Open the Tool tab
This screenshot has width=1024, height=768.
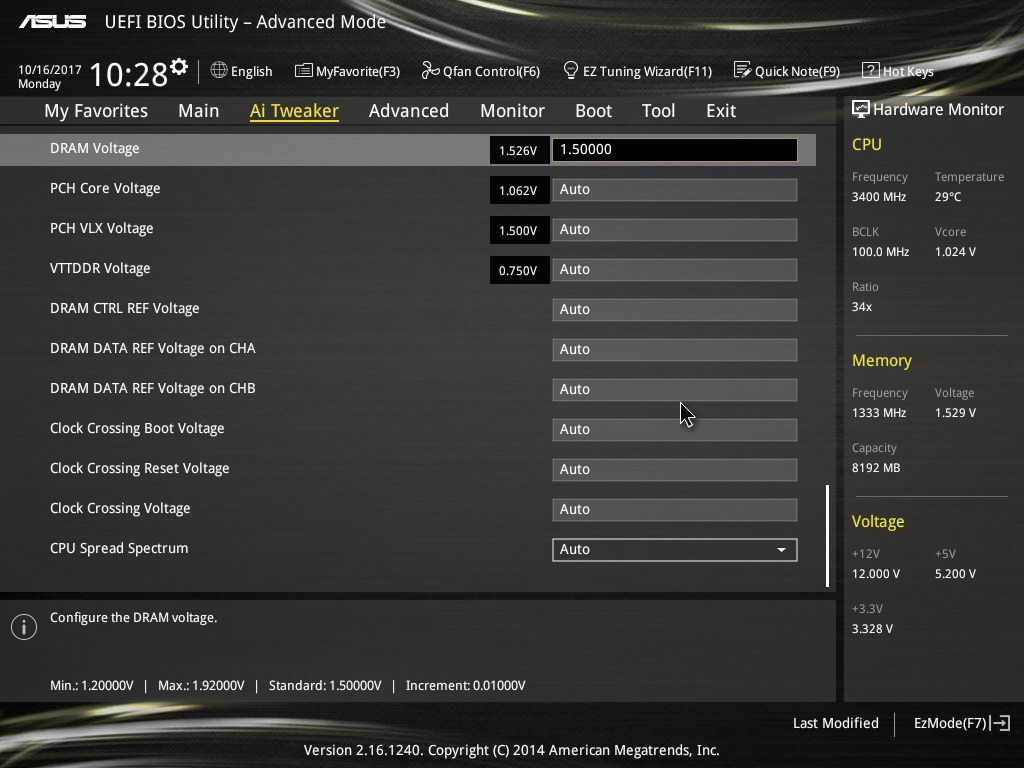658,111
